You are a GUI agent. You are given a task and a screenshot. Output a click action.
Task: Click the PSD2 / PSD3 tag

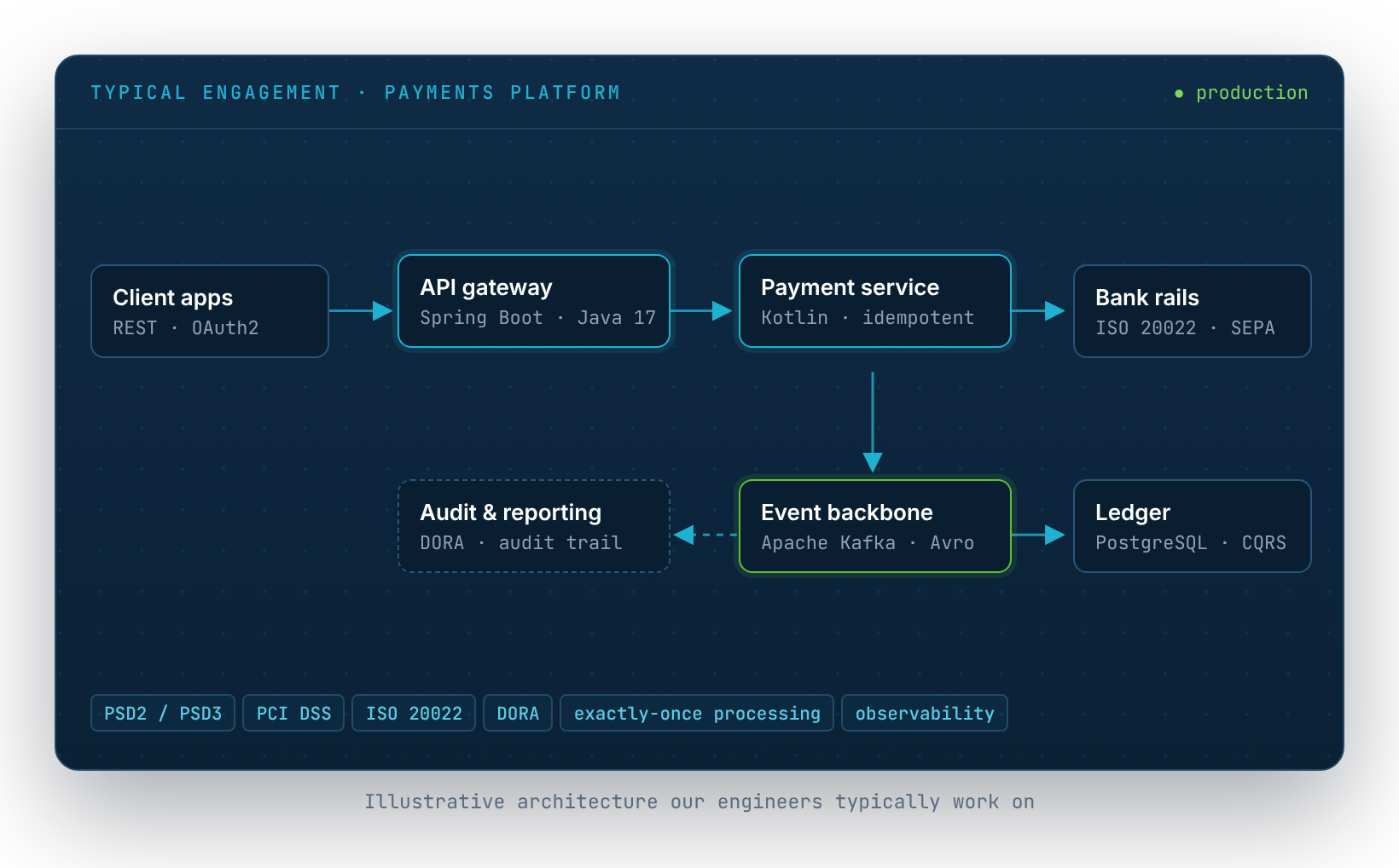pyautogui.click(x=163, y=713)
